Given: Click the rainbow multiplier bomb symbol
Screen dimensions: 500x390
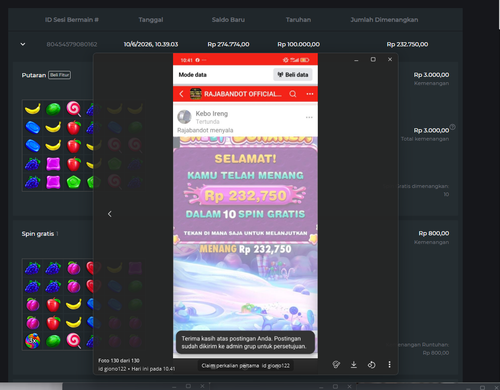Looking at the screenshot, I should click(33, 340).
